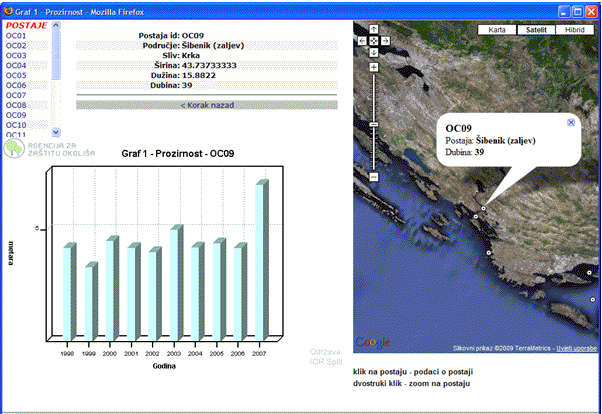Viewport: 602px width, 414px height.
Task: Open station OC05 from the list
Action: click(x=16, y=75)
